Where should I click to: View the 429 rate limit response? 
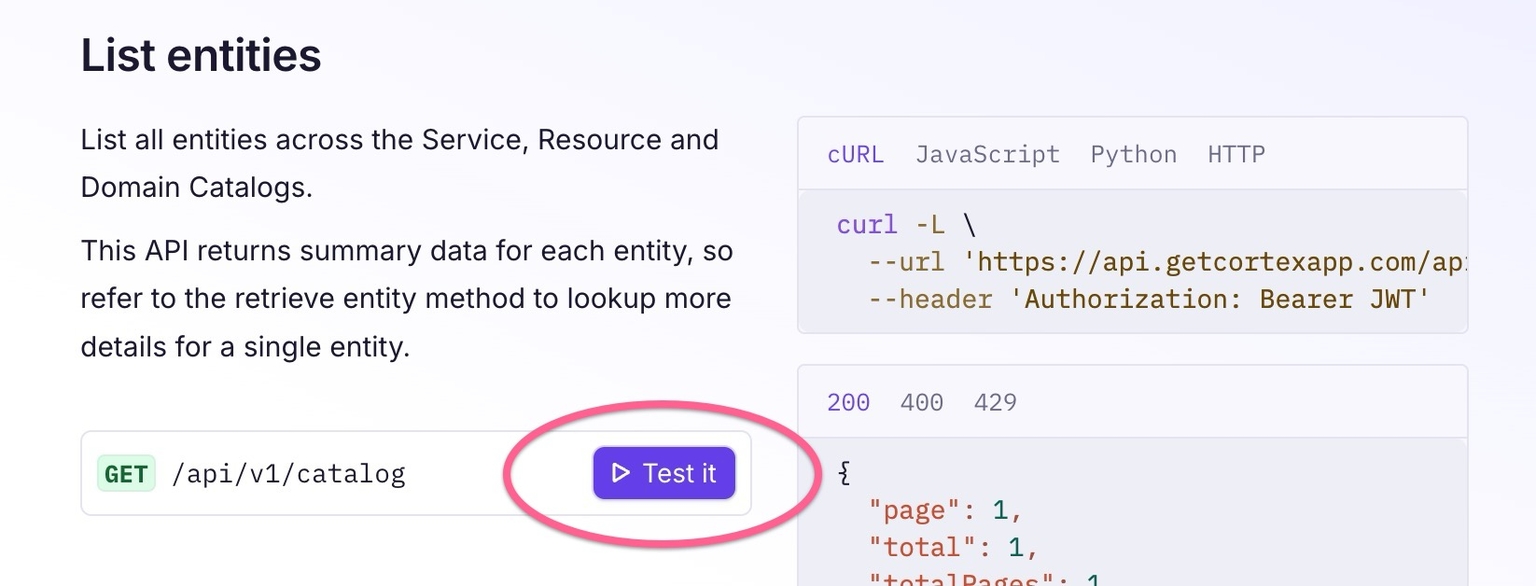[996, 402]
